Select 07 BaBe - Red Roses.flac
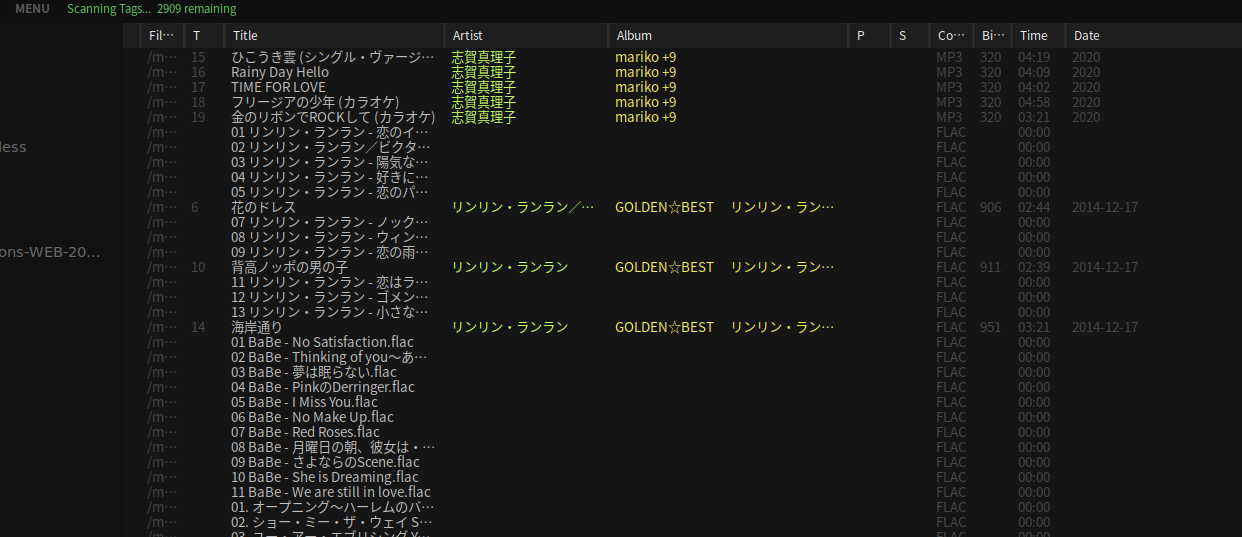This screenshot has height=537, width=1242. pos(305,432)
